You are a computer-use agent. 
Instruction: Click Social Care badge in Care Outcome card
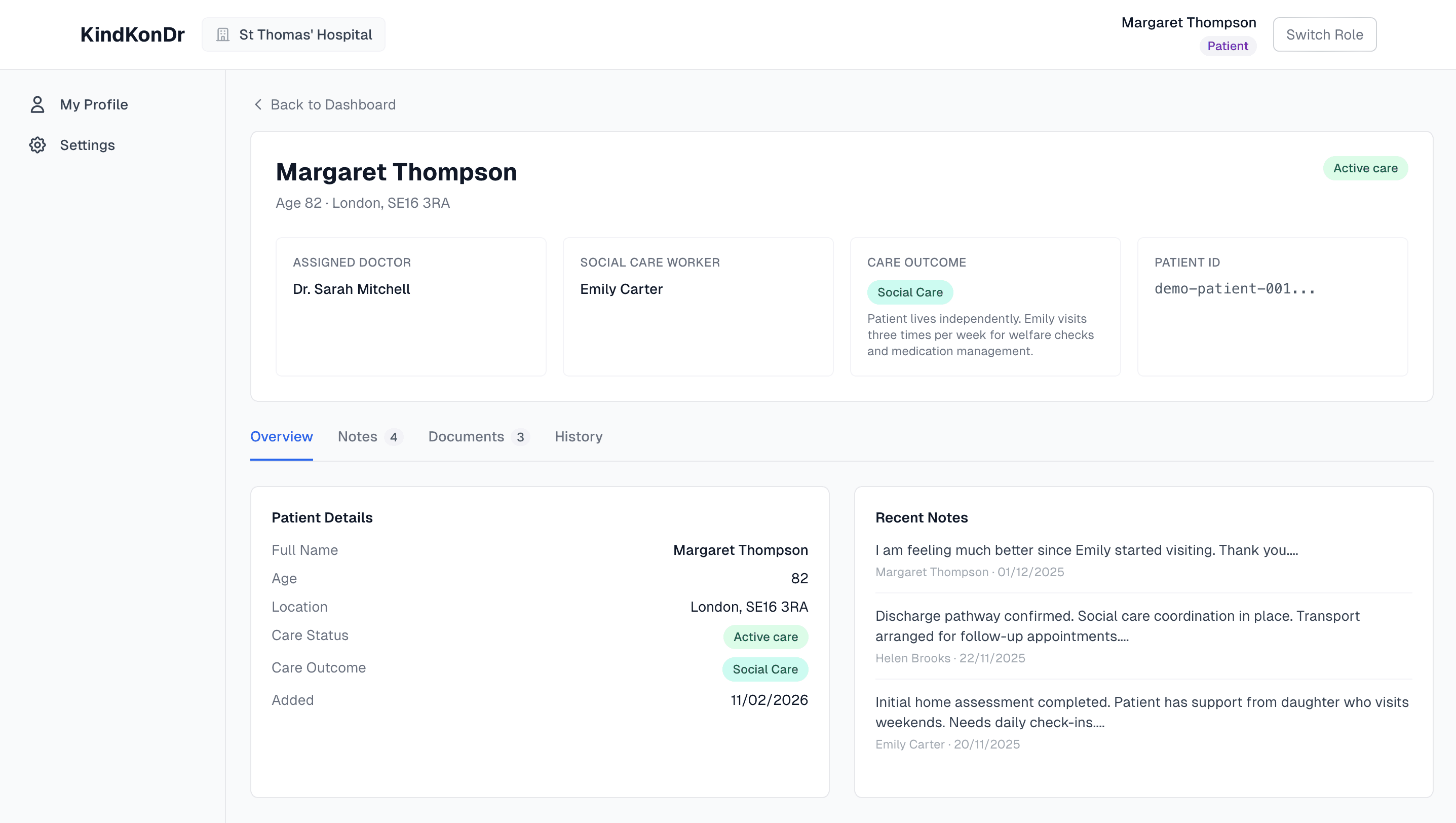(909, 292)
